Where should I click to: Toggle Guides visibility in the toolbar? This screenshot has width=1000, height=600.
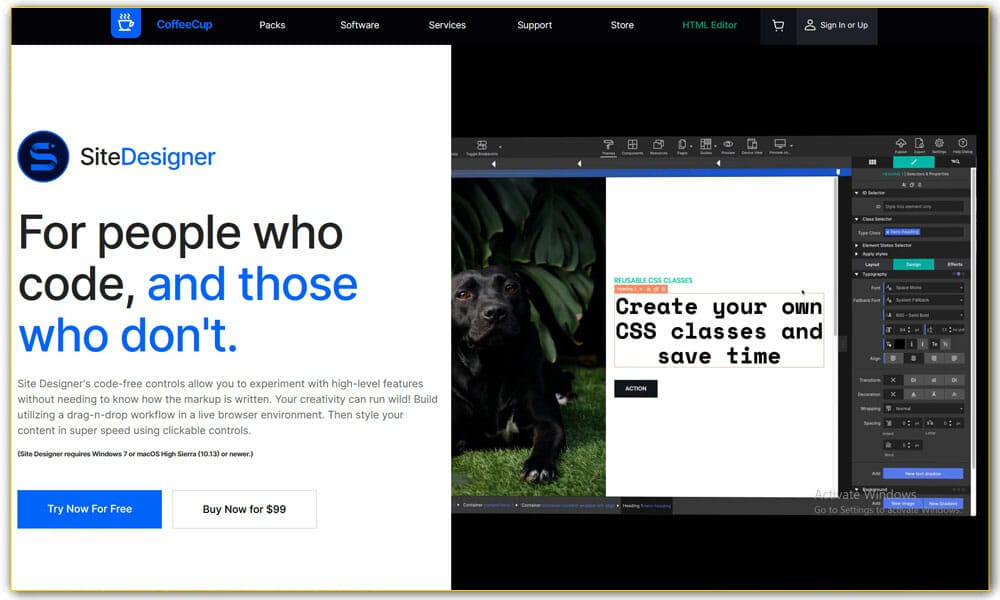707,146
